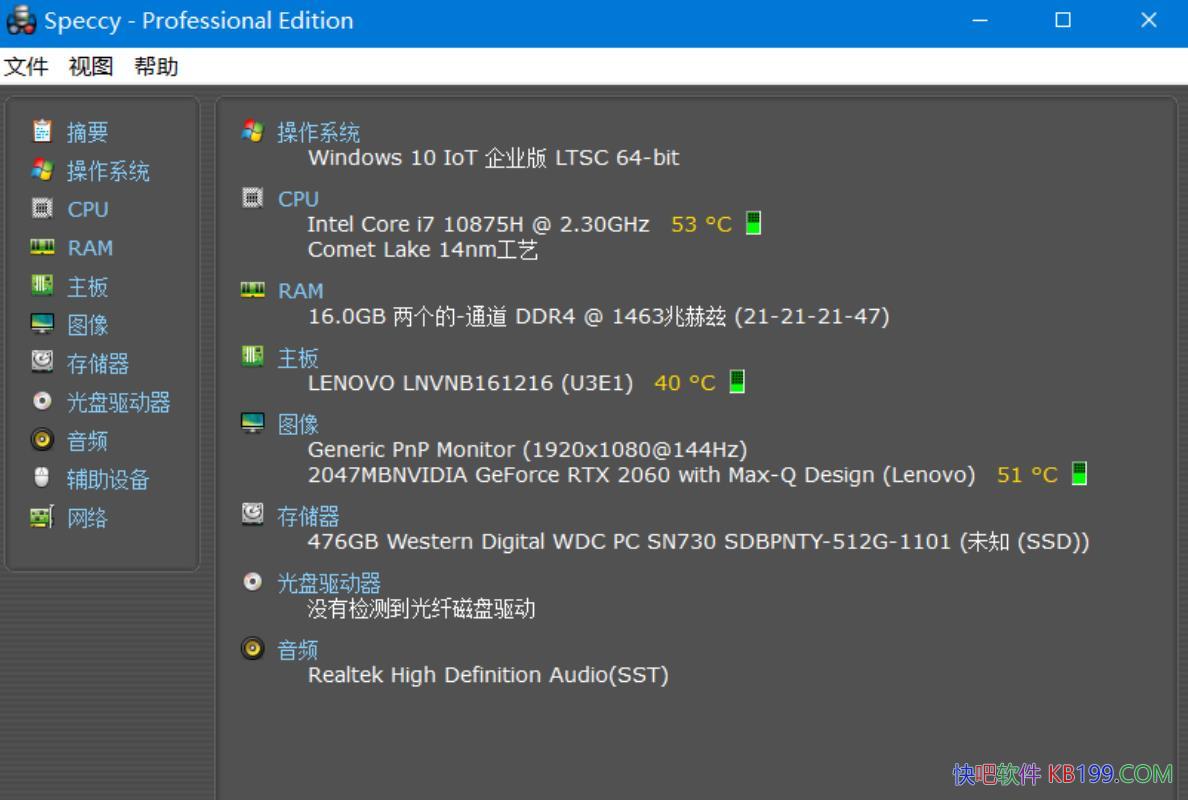Click the motherboard icon next to 主板
This screenshot has height=800, width=1188.
pos(43,286)
